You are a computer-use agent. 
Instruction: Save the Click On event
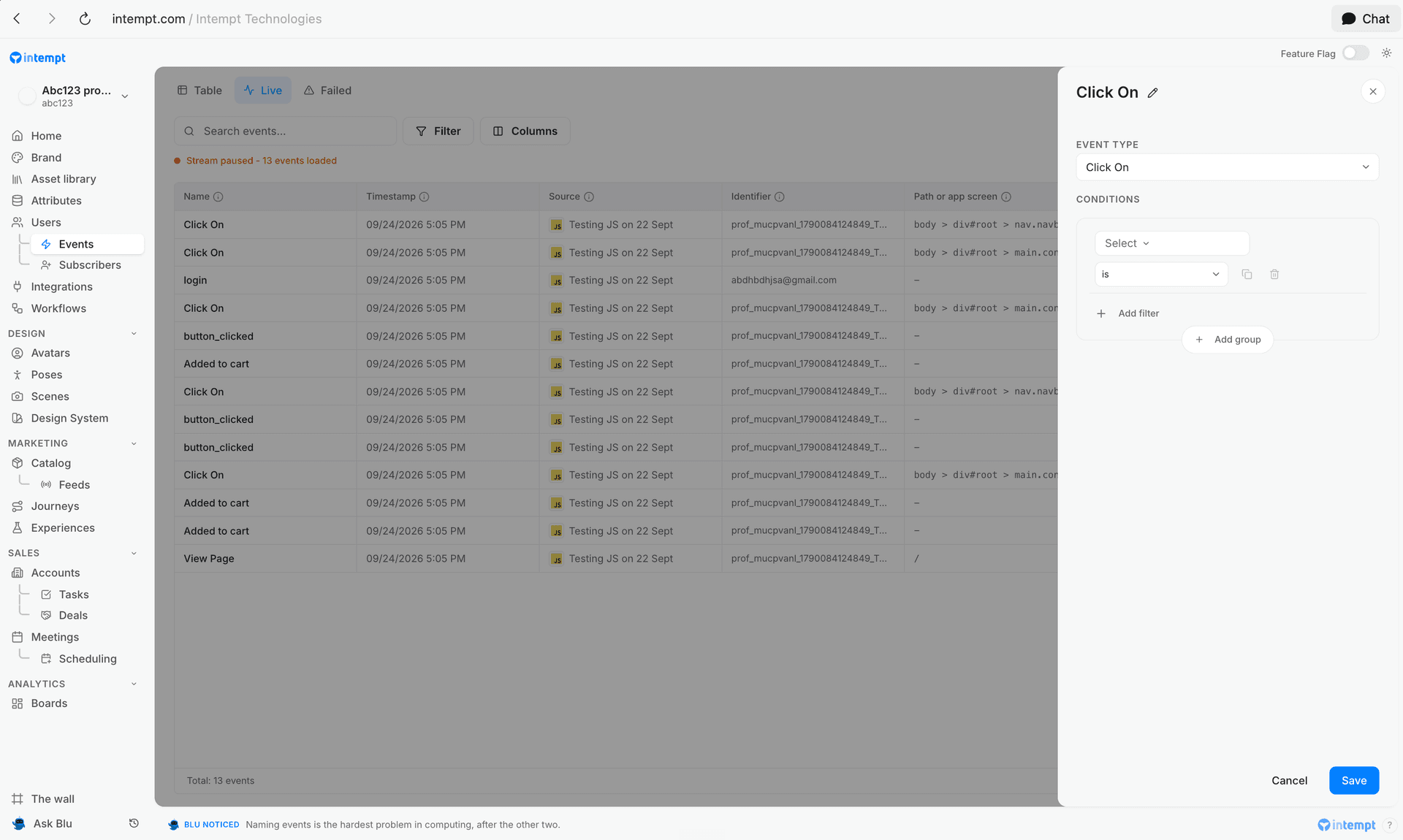pos(1354,781)
